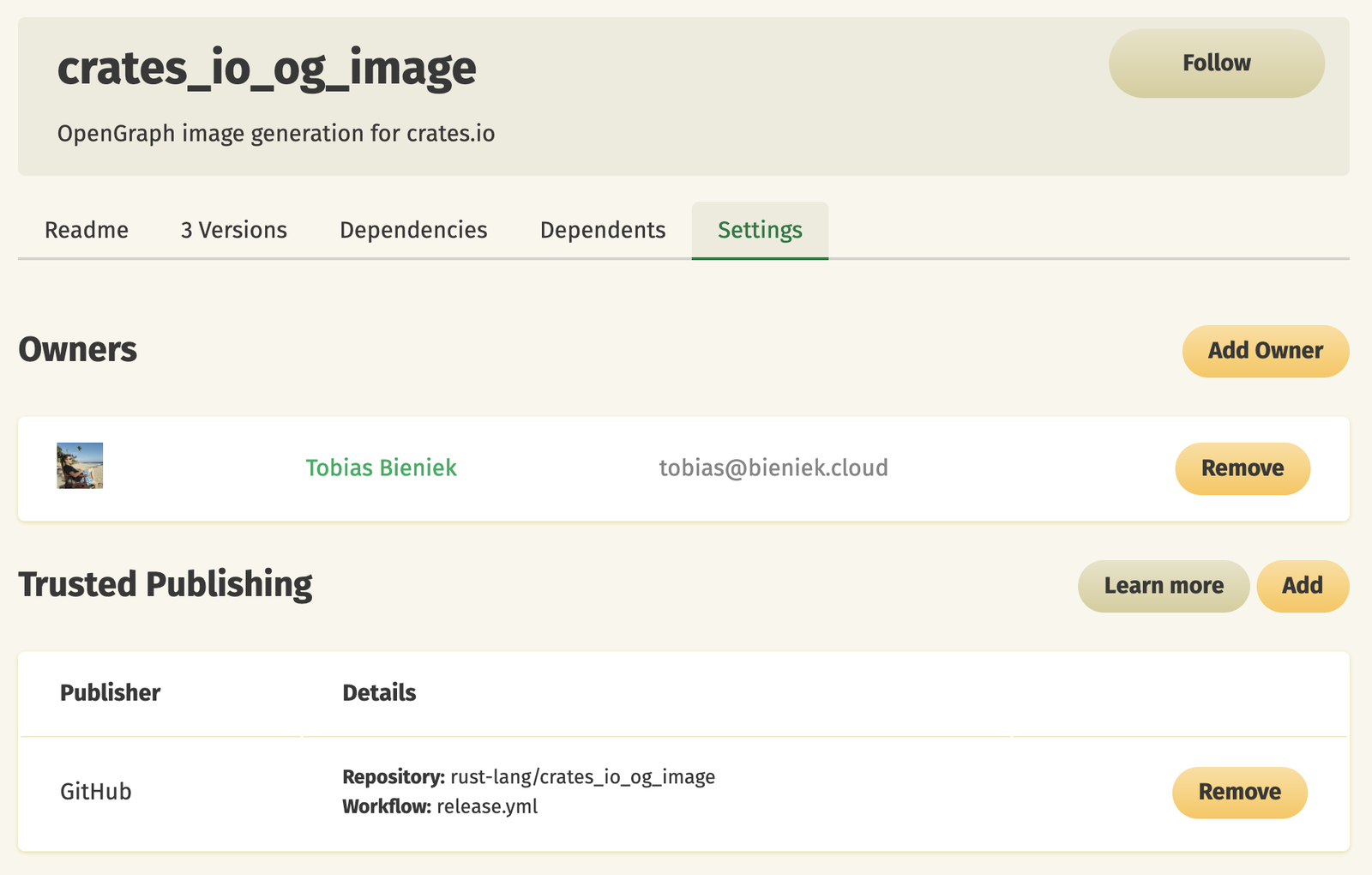
Task: Open Learn more about Trusted Publishing
Action: point(1164,586)
